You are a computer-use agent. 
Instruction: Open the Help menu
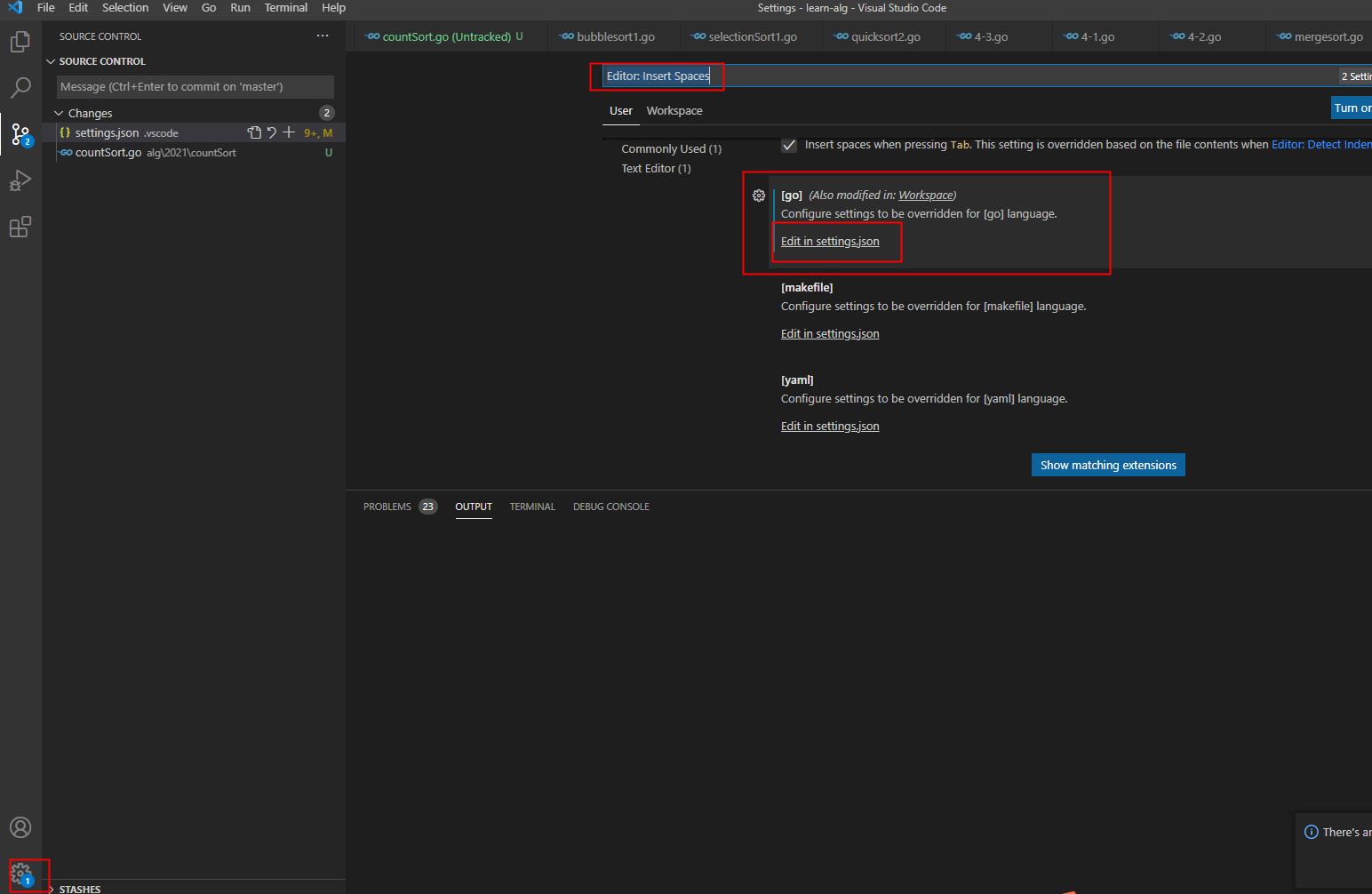pyautogui.click(x=333, y=8)
